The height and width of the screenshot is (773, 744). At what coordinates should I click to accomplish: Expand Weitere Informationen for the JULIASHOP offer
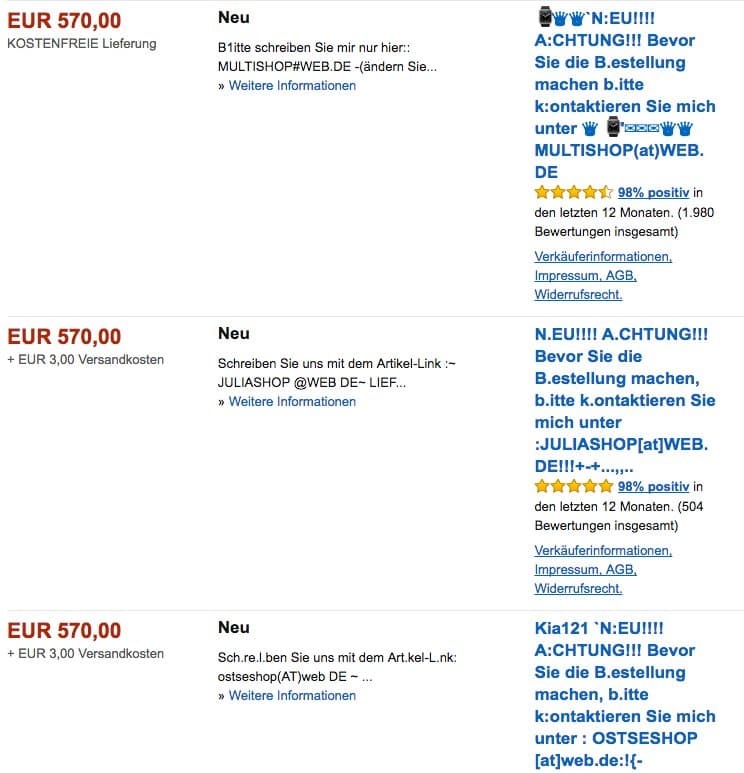[292, 401]
